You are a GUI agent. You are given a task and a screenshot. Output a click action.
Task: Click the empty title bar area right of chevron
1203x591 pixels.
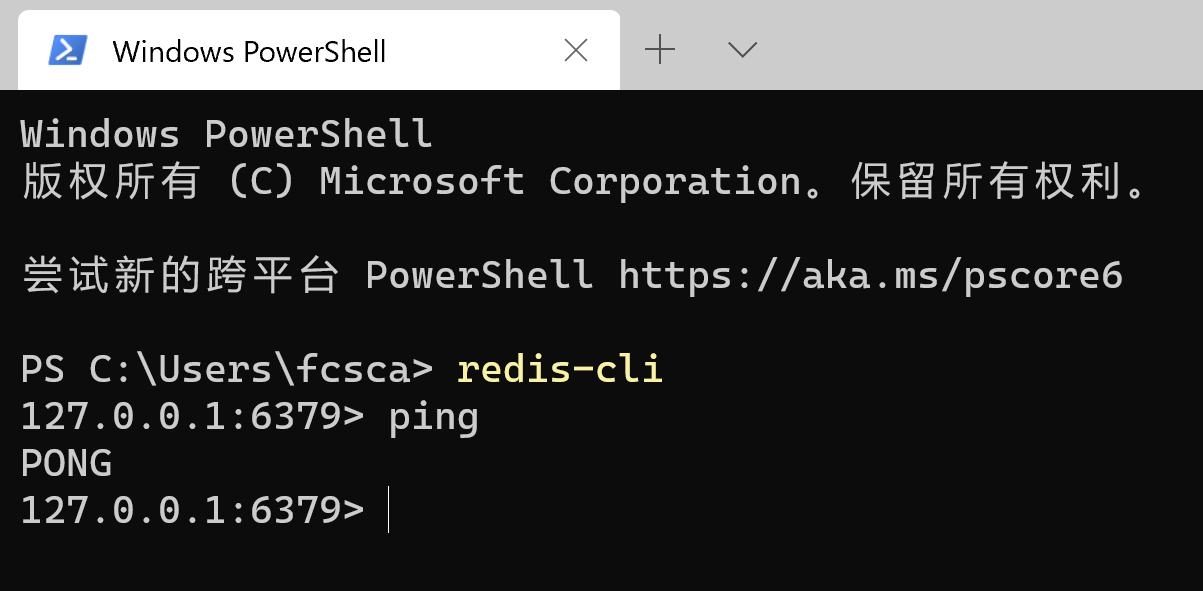[980, 45]
